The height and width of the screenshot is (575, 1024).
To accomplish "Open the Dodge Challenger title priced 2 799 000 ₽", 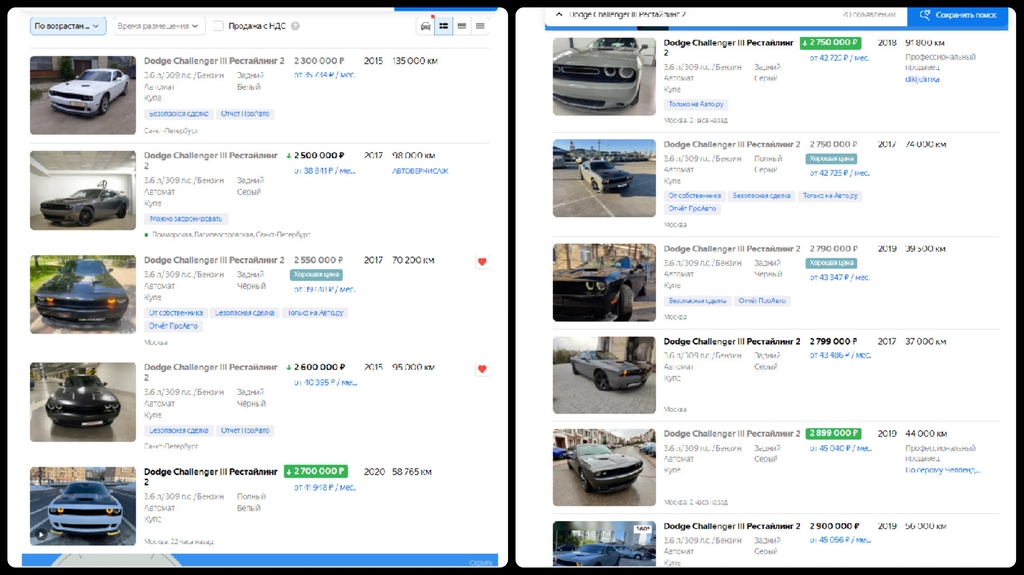I will pos(732,342).
